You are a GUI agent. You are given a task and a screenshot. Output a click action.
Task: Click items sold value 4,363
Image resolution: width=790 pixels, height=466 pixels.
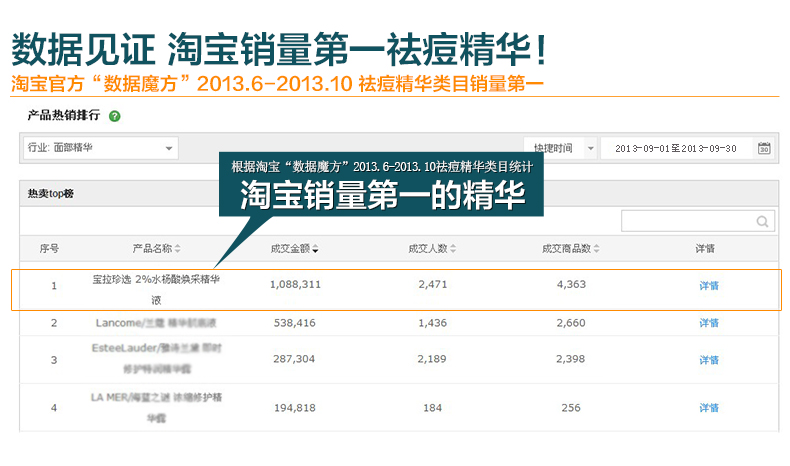(x=571, y=285)
